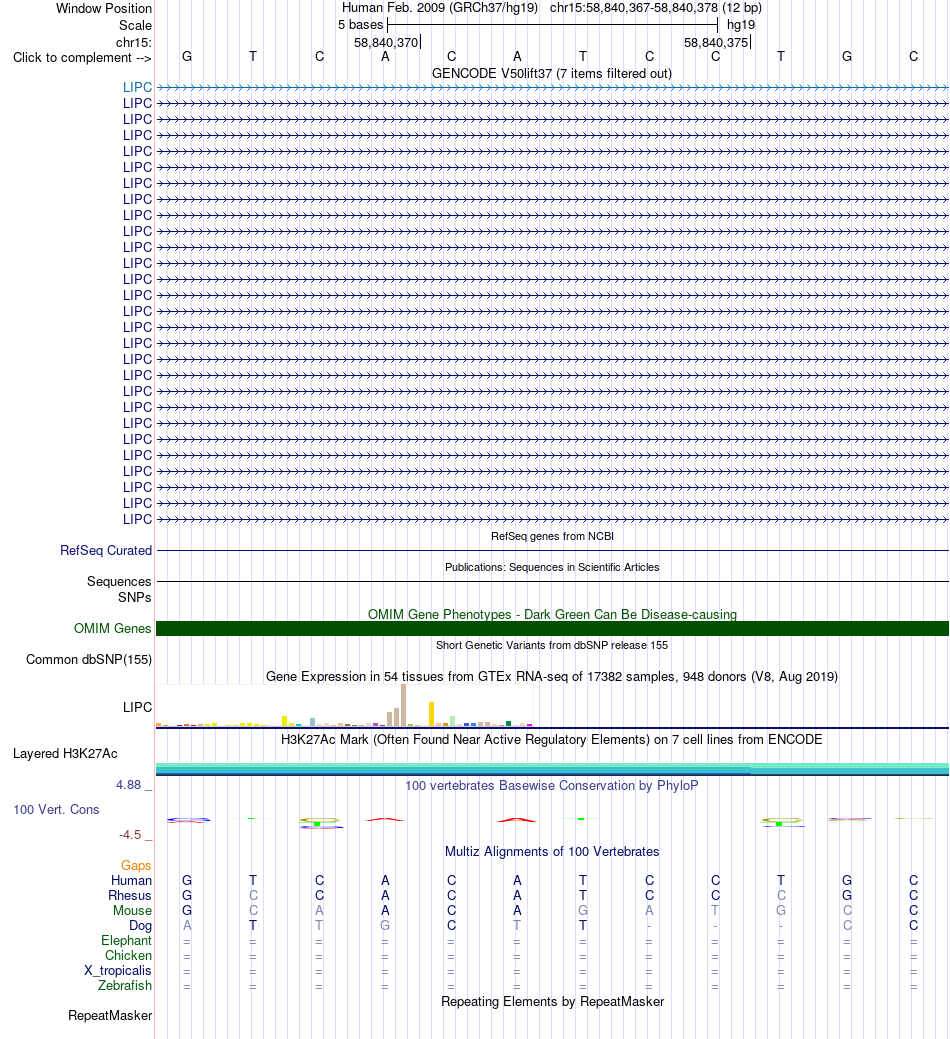Screen dimensions: 950x1039
Task: Click the teal H3K27Ac signal band
Action: pos(552,769)
